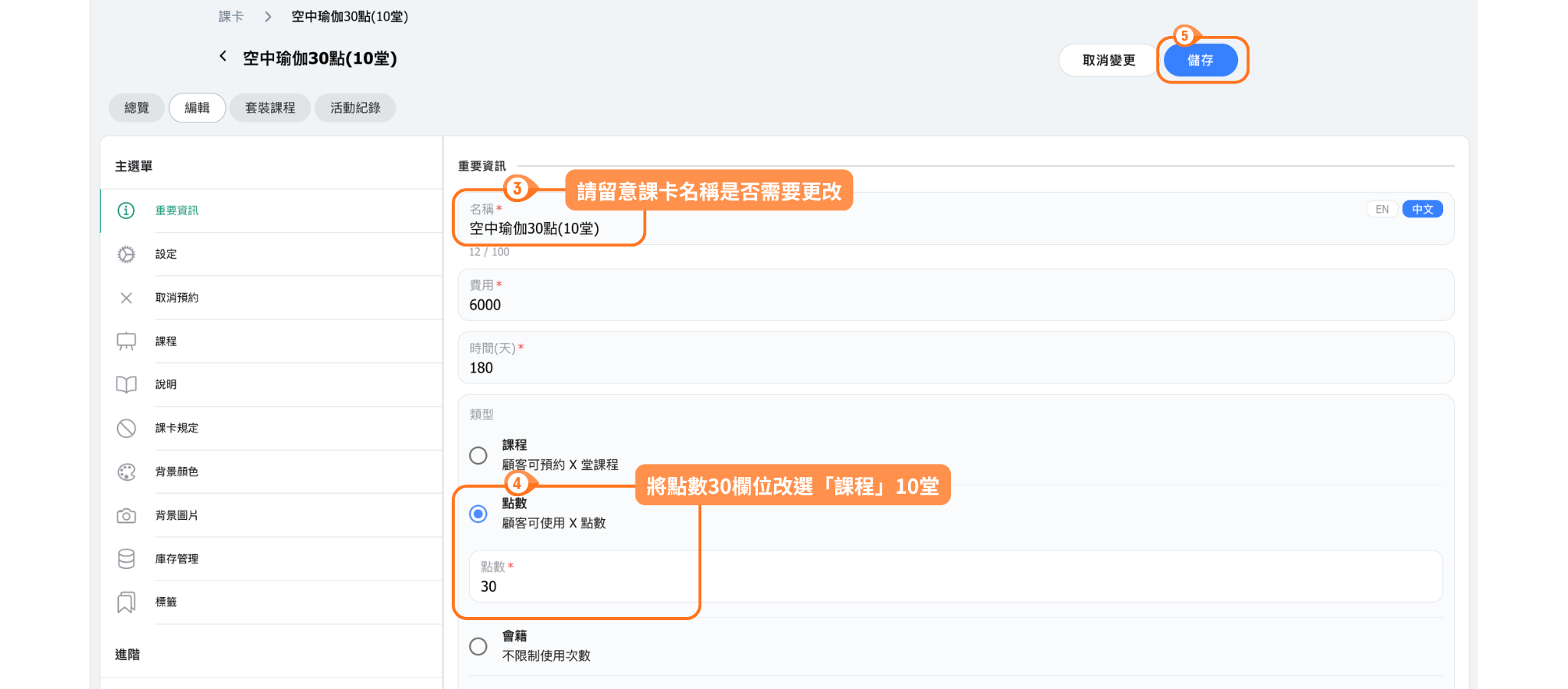Click the prohibited icon for 課卡規定
The image size is (1568, 689).
click(x=126, y=428)
